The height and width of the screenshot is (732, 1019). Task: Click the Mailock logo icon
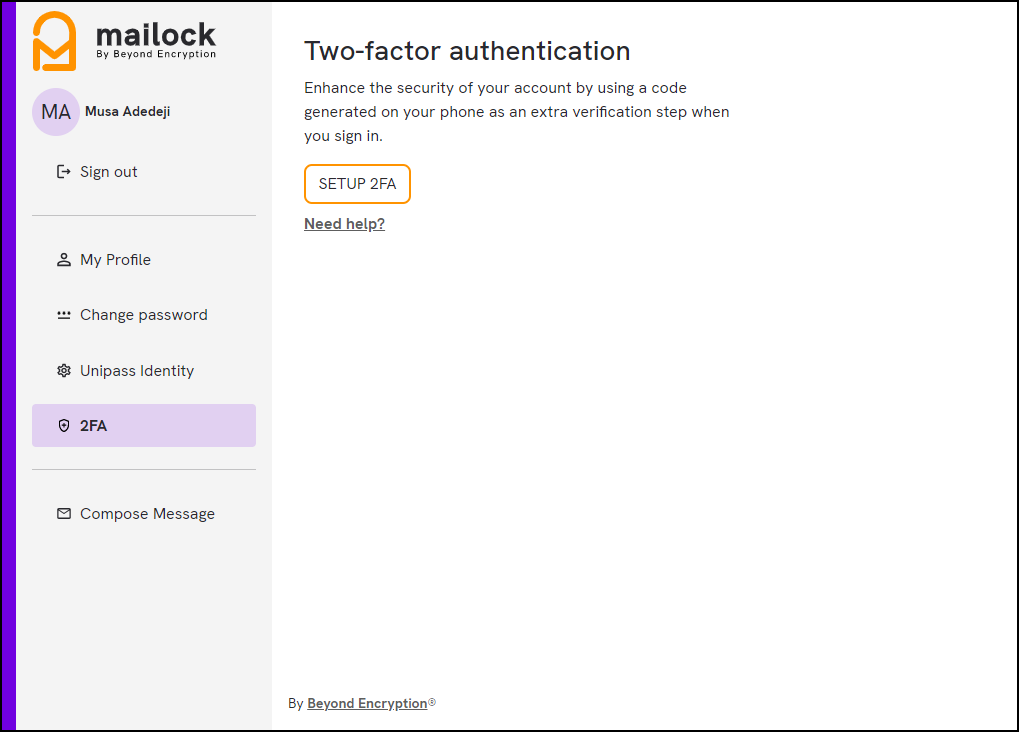pyautogui.click(x=55, y=40)
